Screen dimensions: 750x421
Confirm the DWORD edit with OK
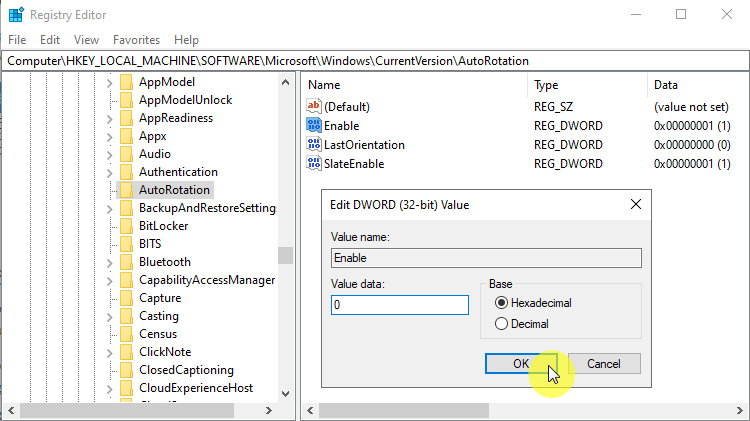pyautogui.click(x=520, y=364)
